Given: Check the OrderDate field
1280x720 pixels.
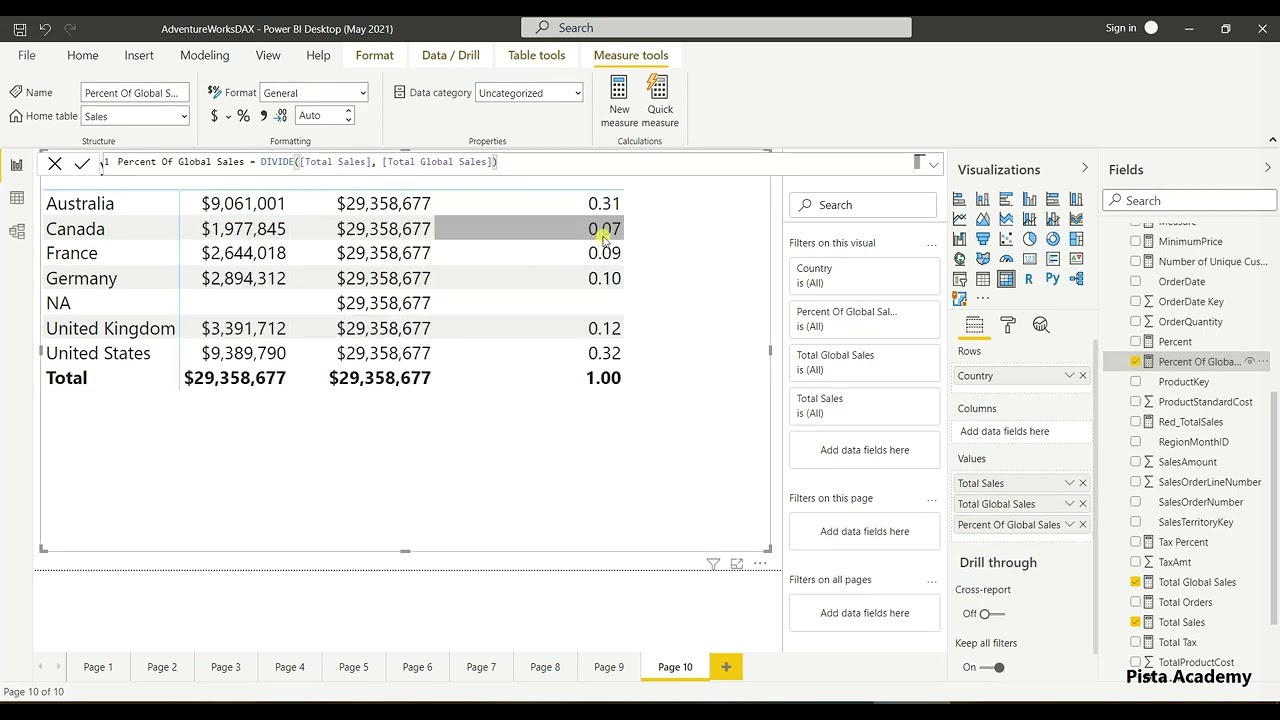Looking at the screenshot, I should pos(1135,281).
